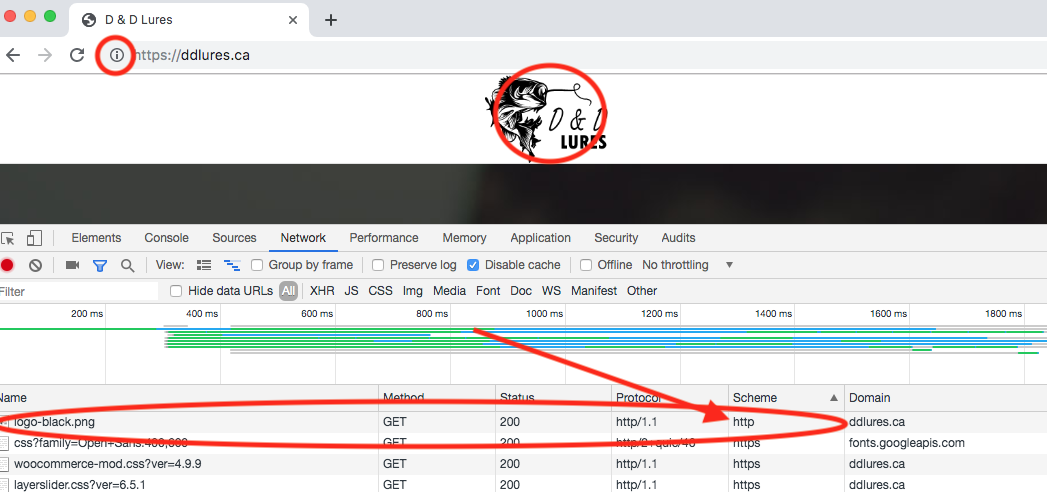This screenshot has width=1047, height=492.
Task: Open a new tab with plus button
Action: click(331, 20)
